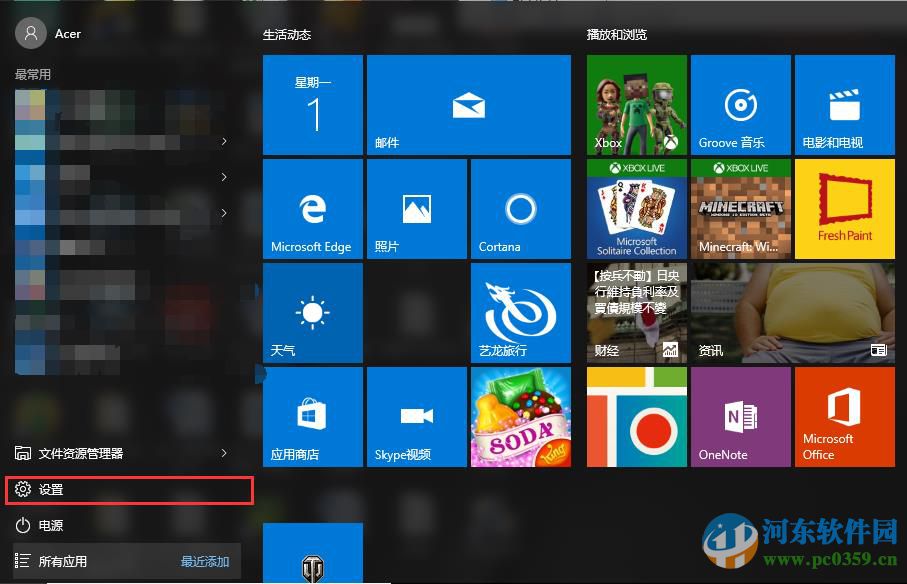Screen dimensions: 907x584
Task: Open Minecraft Windows edition tile
Action: (740, 208)
